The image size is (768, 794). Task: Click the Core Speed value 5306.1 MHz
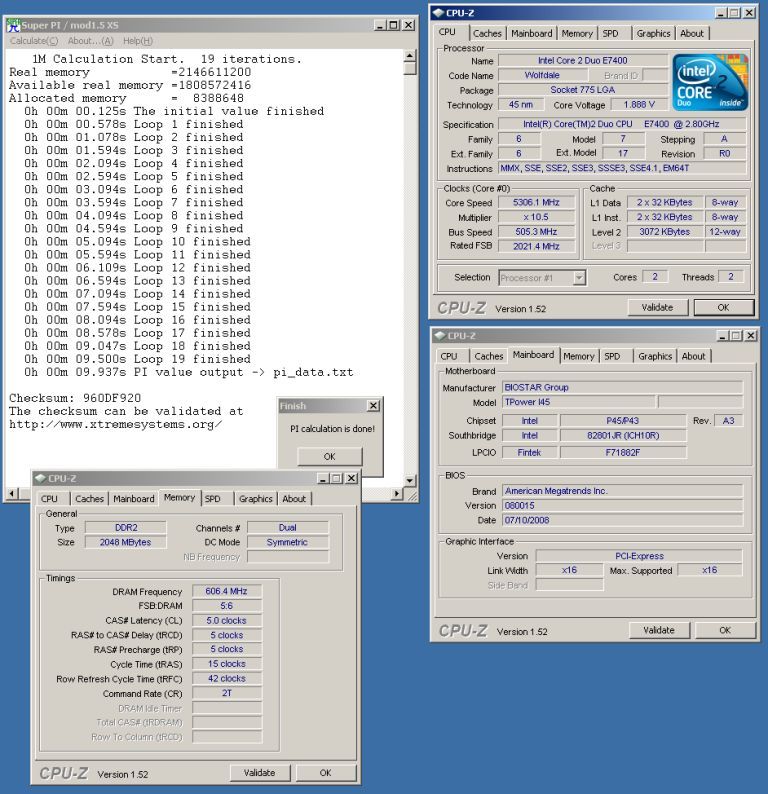pos(536,203)
